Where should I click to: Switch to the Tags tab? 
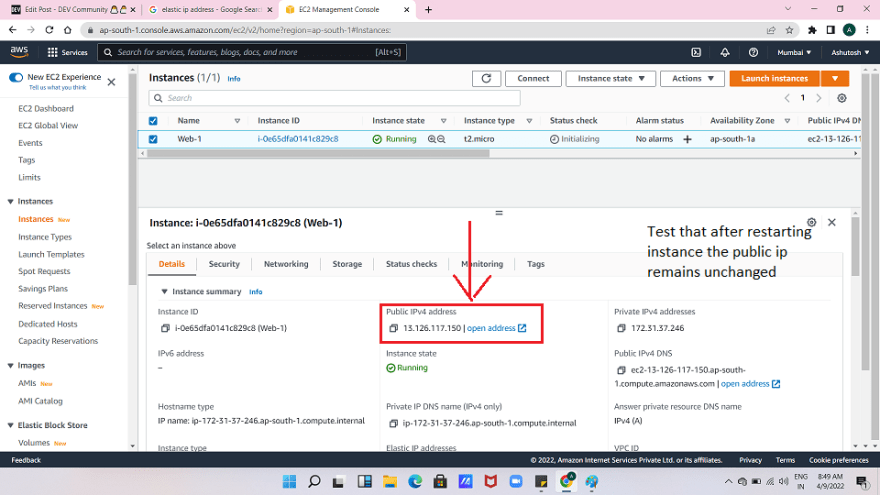(535, 264)
